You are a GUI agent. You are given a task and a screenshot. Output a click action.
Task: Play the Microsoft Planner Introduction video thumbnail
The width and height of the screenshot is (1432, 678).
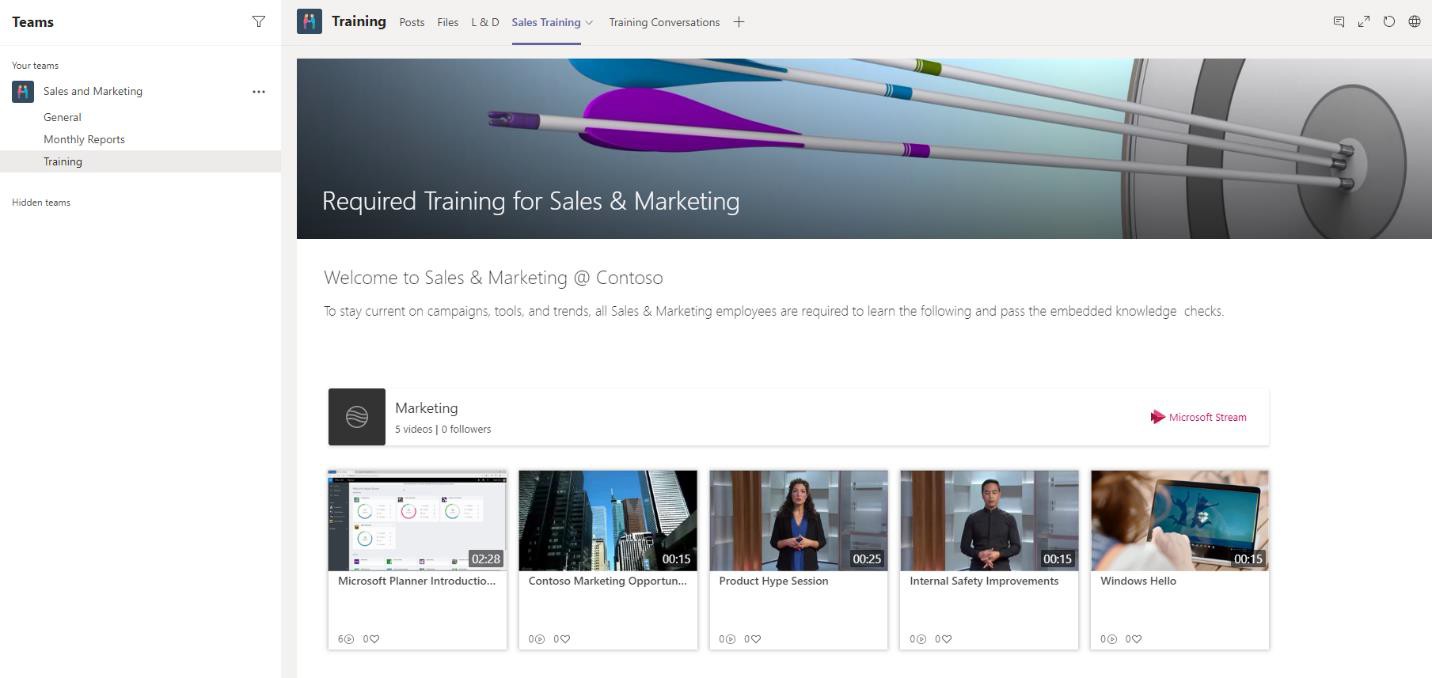(418, 520)
